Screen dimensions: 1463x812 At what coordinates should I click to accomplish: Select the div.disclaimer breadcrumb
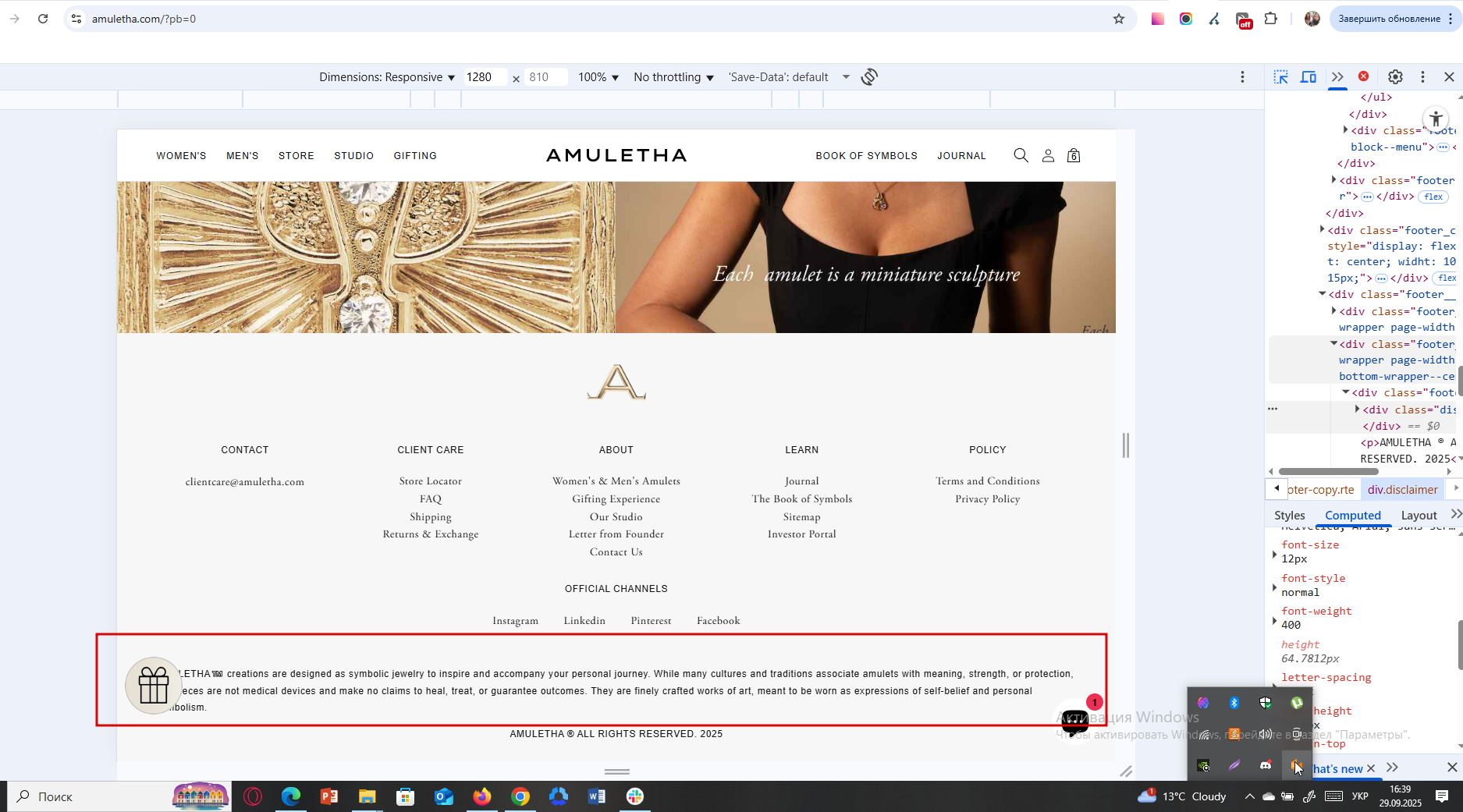(x=1402, y=490)
